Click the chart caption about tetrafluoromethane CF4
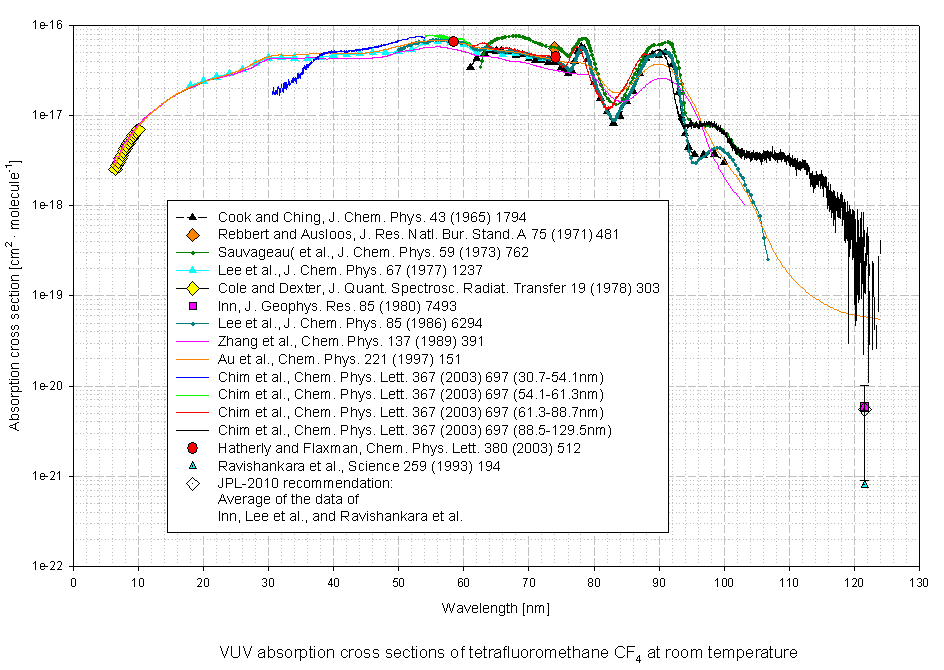The height and width of the screenshot is (670, 944). [x=508, y=652]
